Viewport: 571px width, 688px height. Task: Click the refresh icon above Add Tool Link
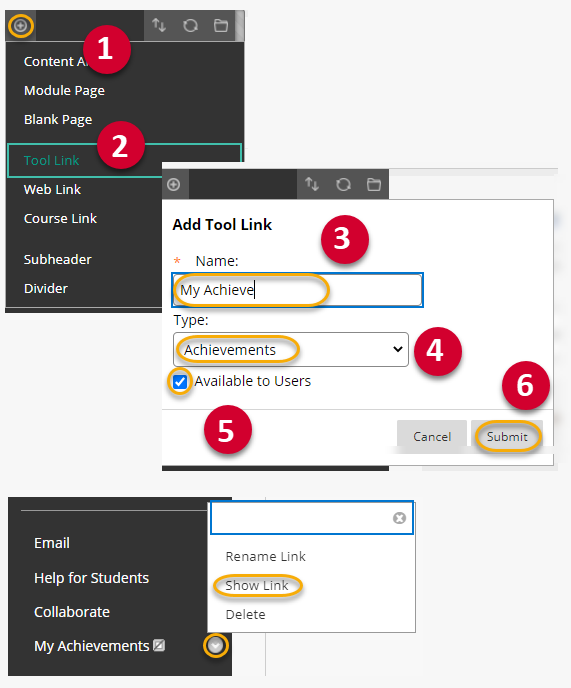click(343, 185)
